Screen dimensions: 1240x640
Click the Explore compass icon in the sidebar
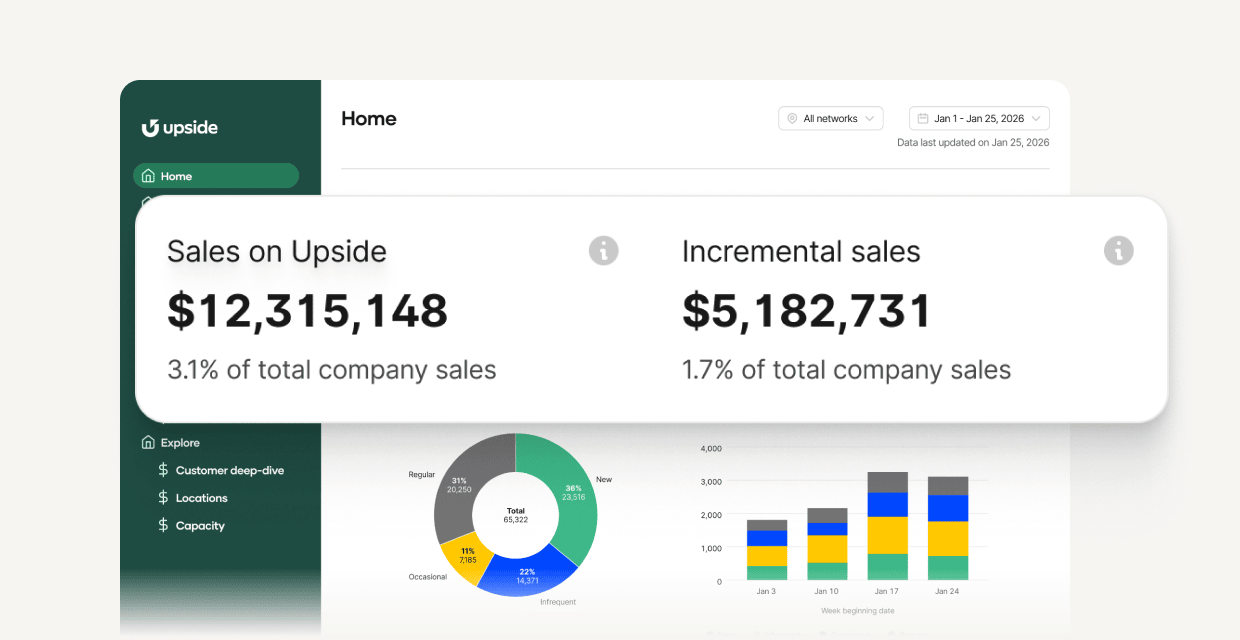146,442
